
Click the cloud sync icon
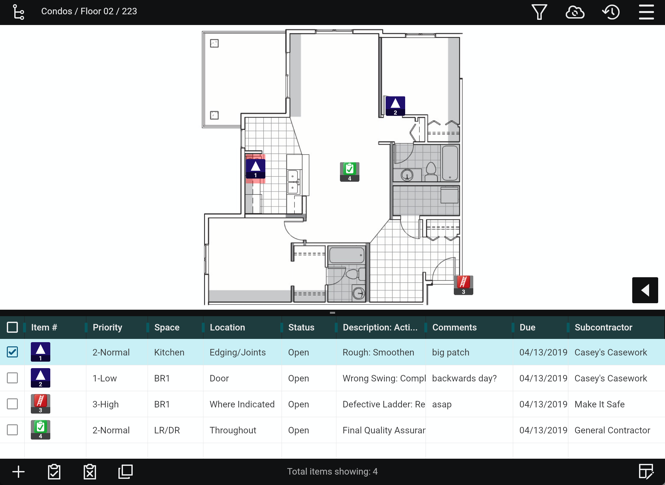pos(575,12)
